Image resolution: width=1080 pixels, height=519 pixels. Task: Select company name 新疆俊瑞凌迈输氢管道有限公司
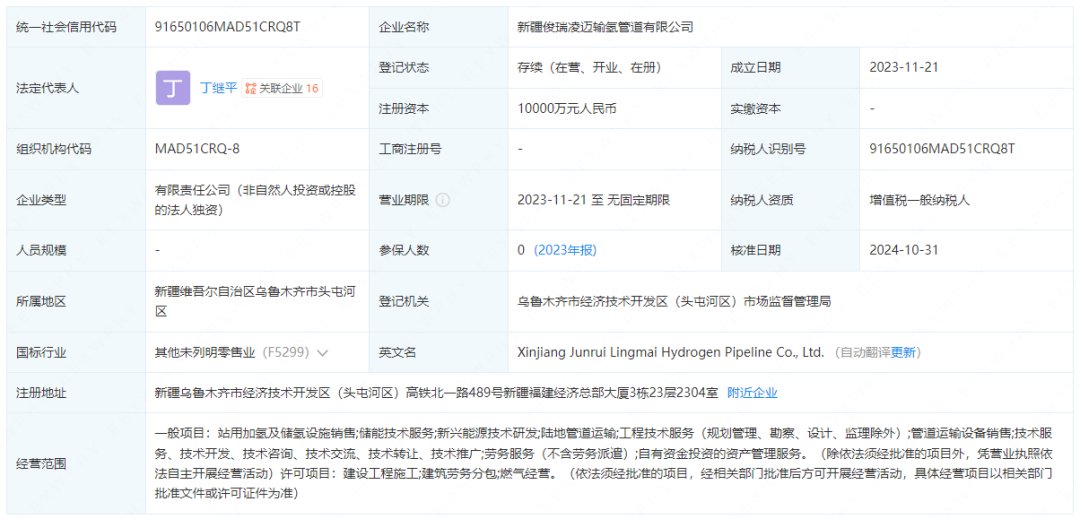pyautogui.click(x=605, y=27)
